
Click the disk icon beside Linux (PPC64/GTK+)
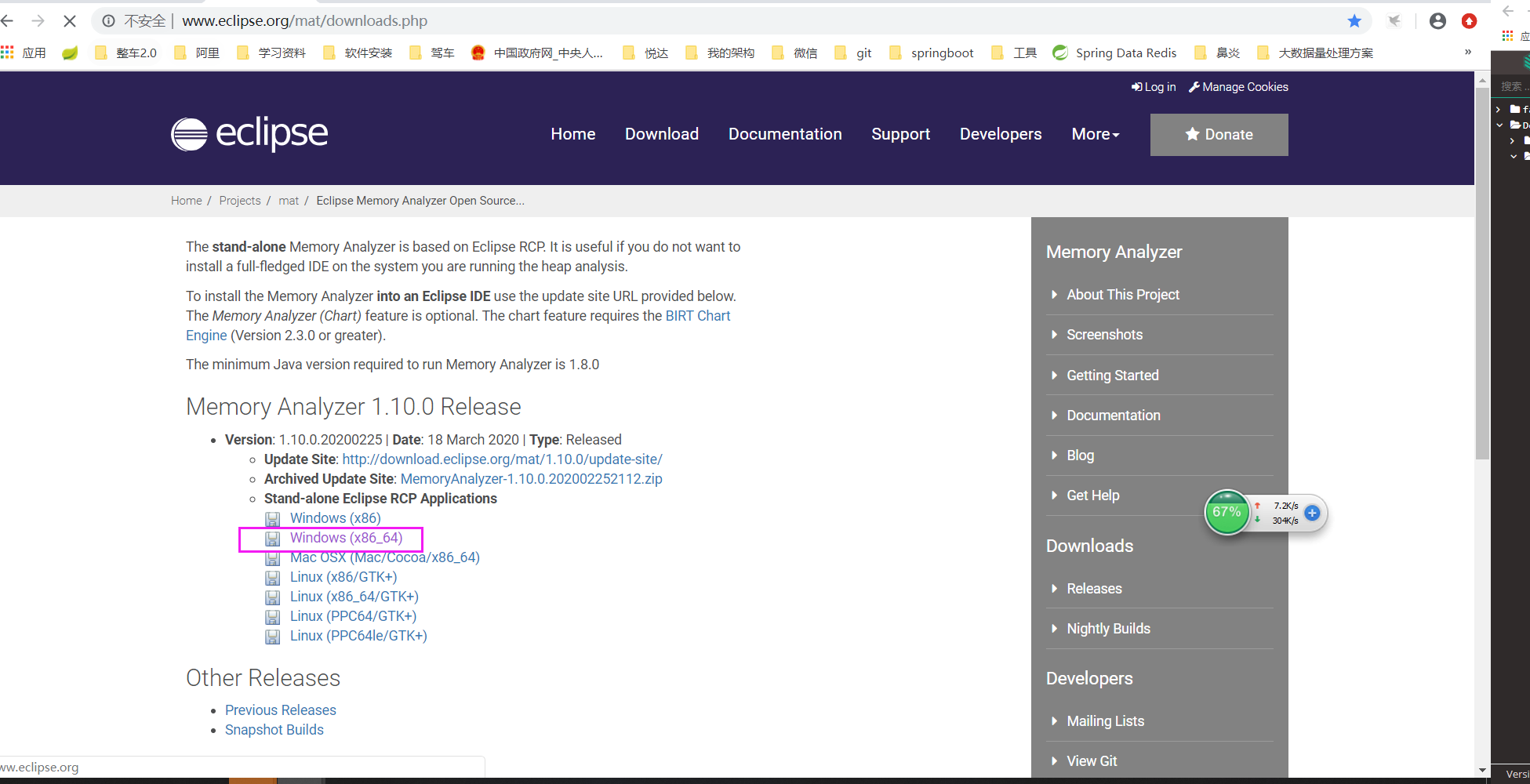pyautogui.click(x=272, y=617)
